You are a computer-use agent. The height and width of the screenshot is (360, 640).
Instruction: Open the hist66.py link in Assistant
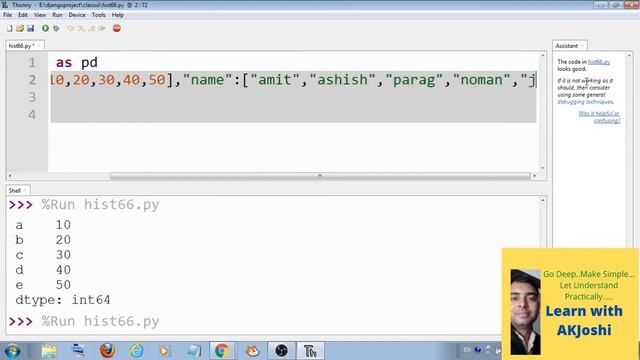pyautogui.click(x=599, y=62)
